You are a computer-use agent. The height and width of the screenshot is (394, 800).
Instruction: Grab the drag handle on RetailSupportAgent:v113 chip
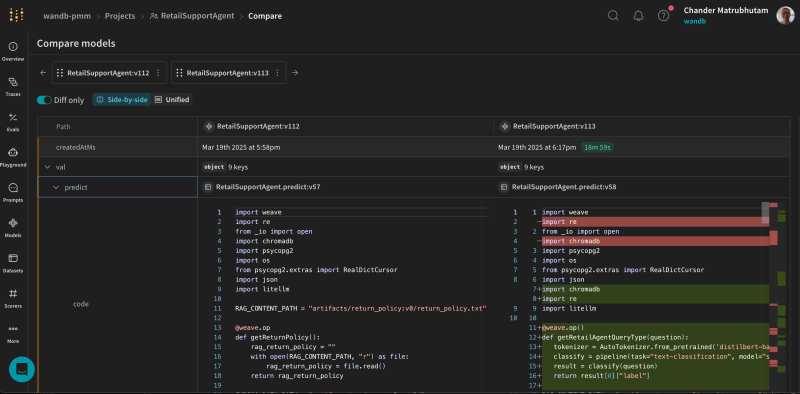[x=179, y=73]
